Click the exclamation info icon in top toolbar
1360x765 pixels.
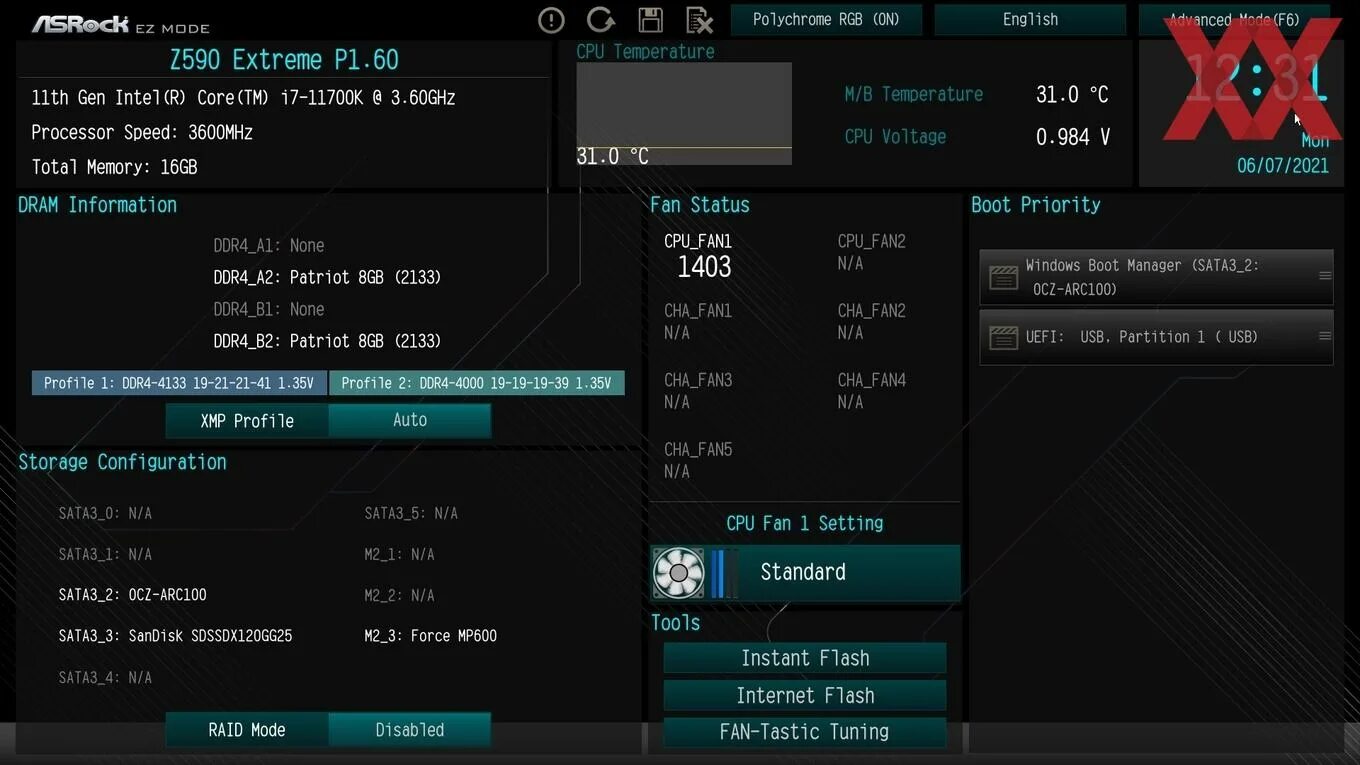click(x=551, y=20)
